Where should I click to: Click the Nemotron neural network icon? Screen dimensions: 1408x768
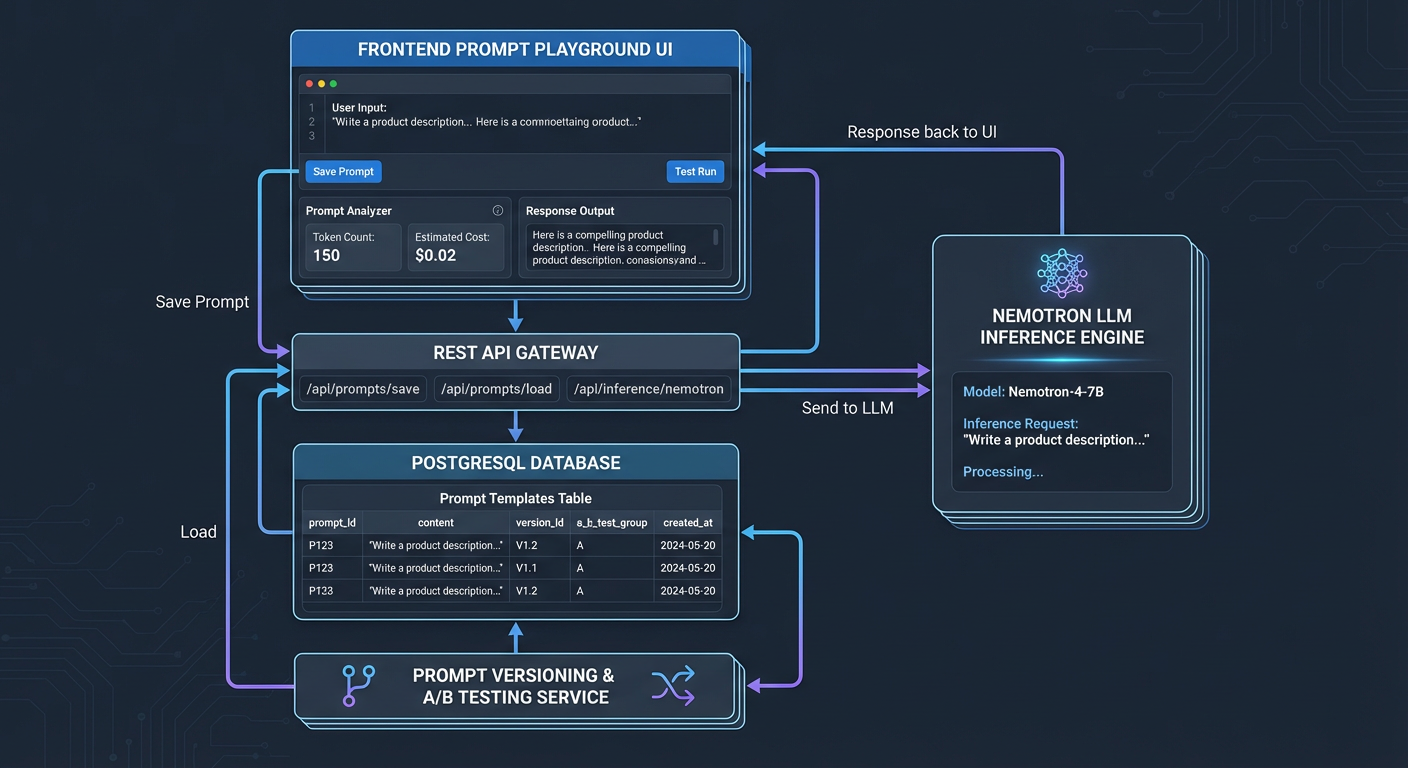1061,272
